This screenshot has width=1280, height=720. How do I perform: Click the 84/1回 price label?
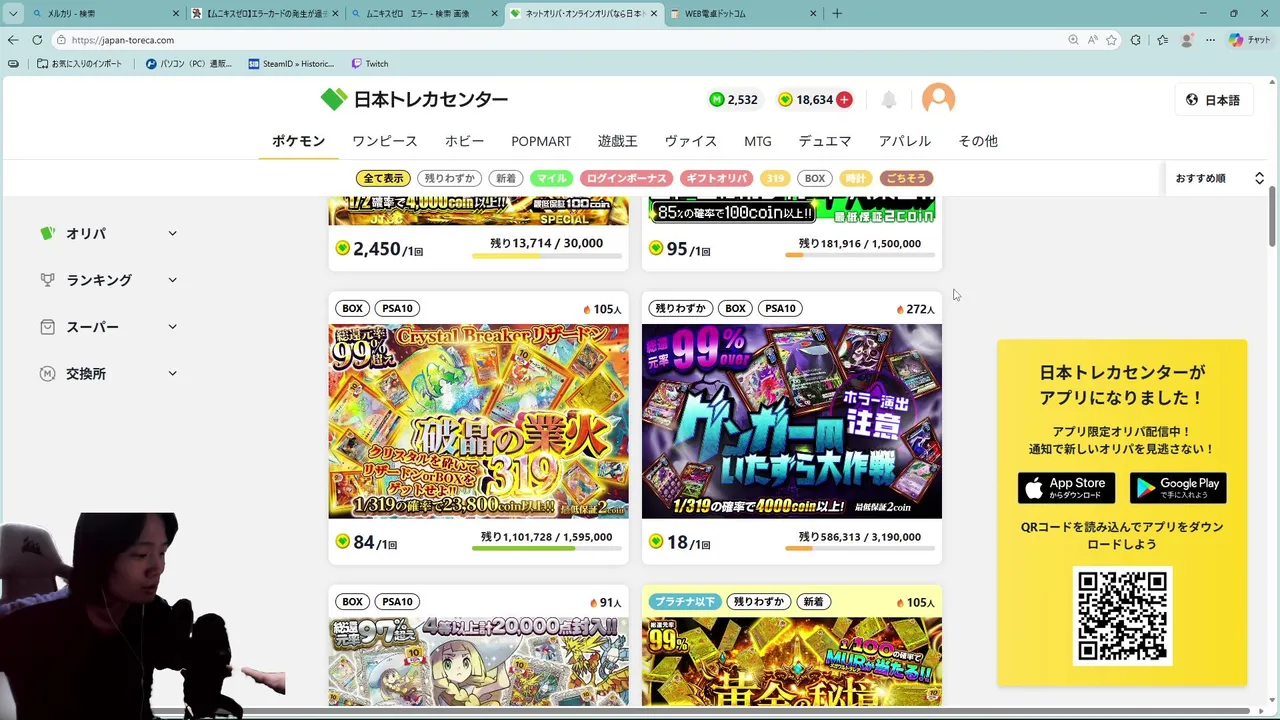coord(368,543)
